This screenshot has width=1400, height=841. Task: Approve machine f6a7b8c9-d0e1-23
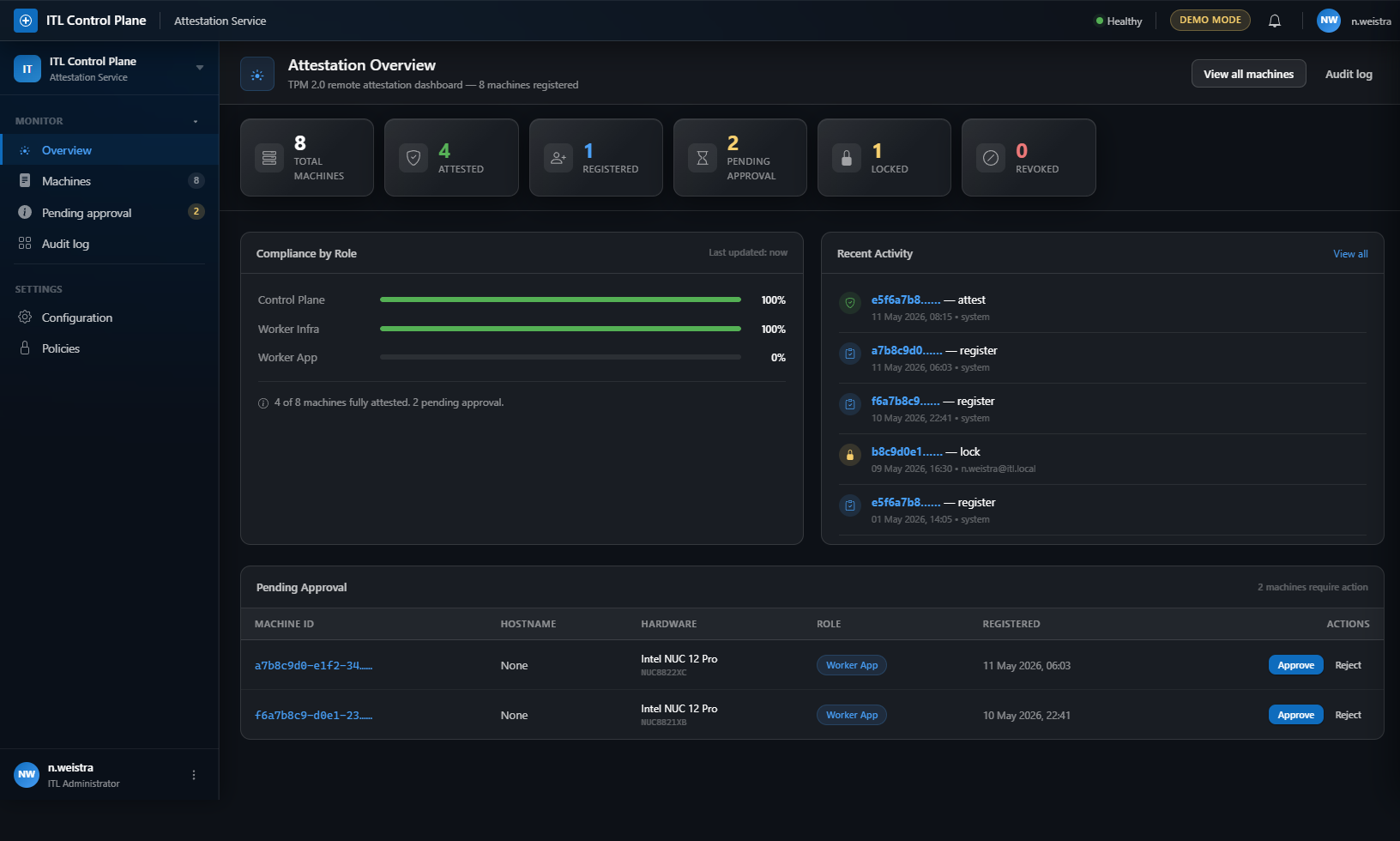[x=1295, y=715]
